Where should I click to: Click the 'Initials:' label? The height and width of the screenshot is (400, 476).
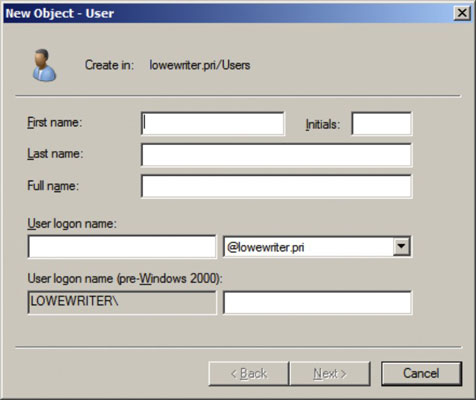point(323,124)
